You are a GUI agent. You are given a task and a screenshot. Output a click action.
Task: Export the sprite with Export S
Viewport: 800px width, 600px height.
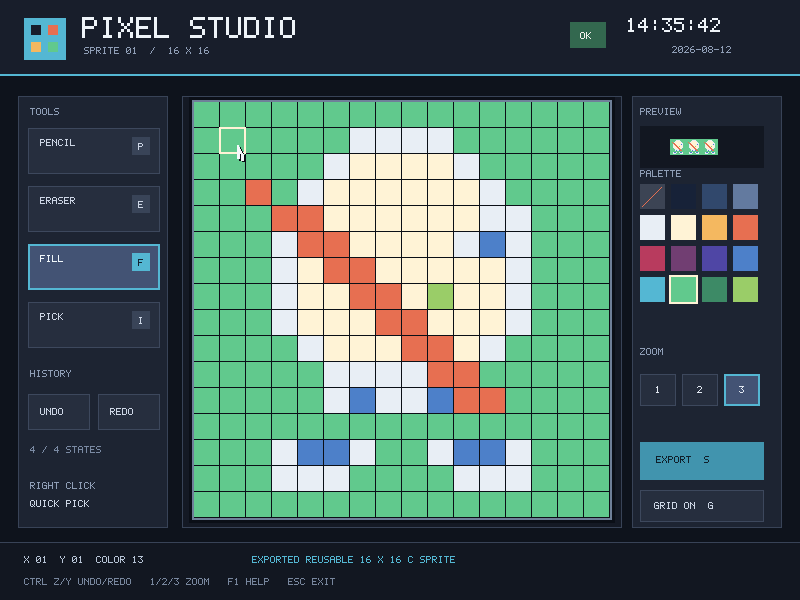[702, 461]
